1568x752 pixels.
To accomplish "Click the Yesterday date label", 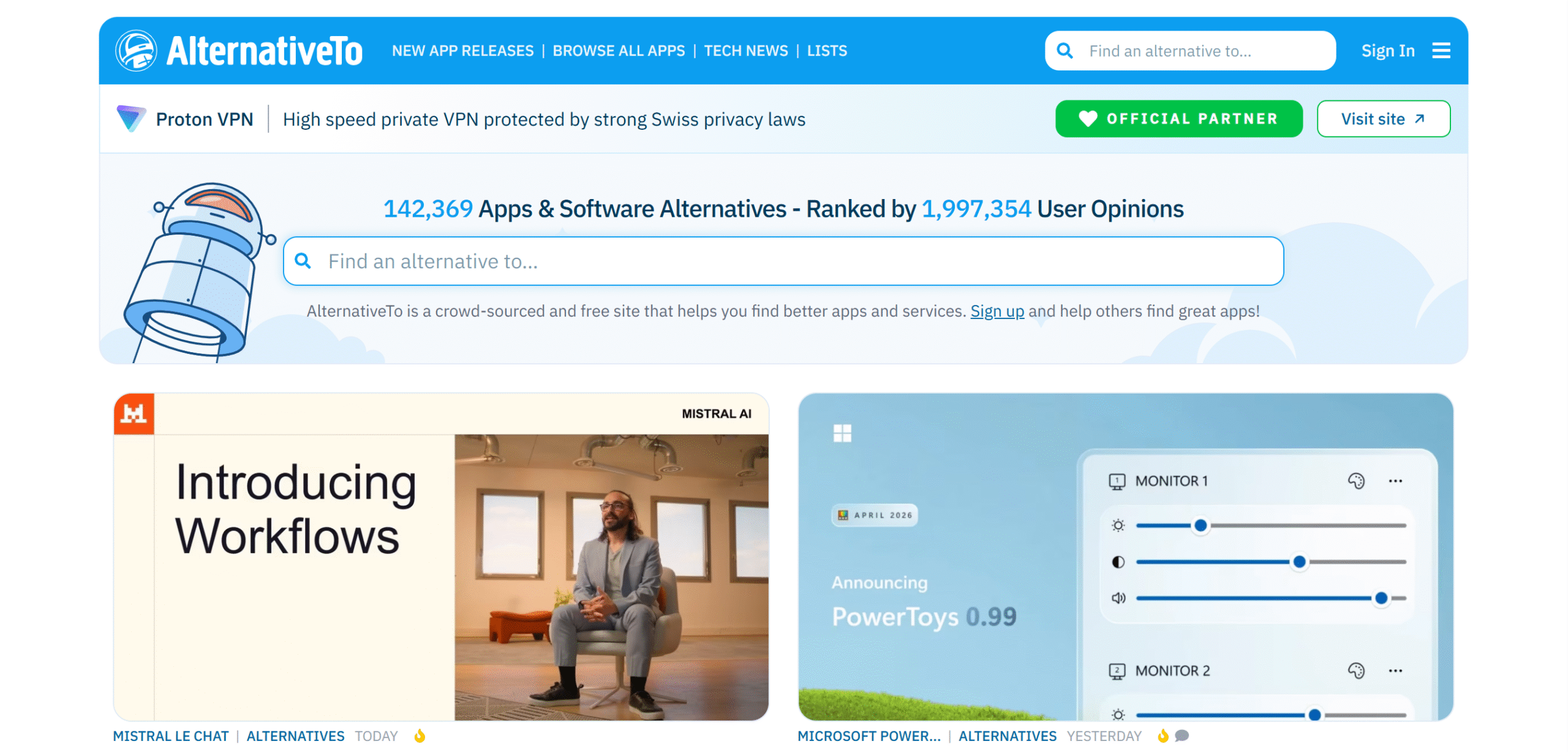I will click(x=1104, y=736).
